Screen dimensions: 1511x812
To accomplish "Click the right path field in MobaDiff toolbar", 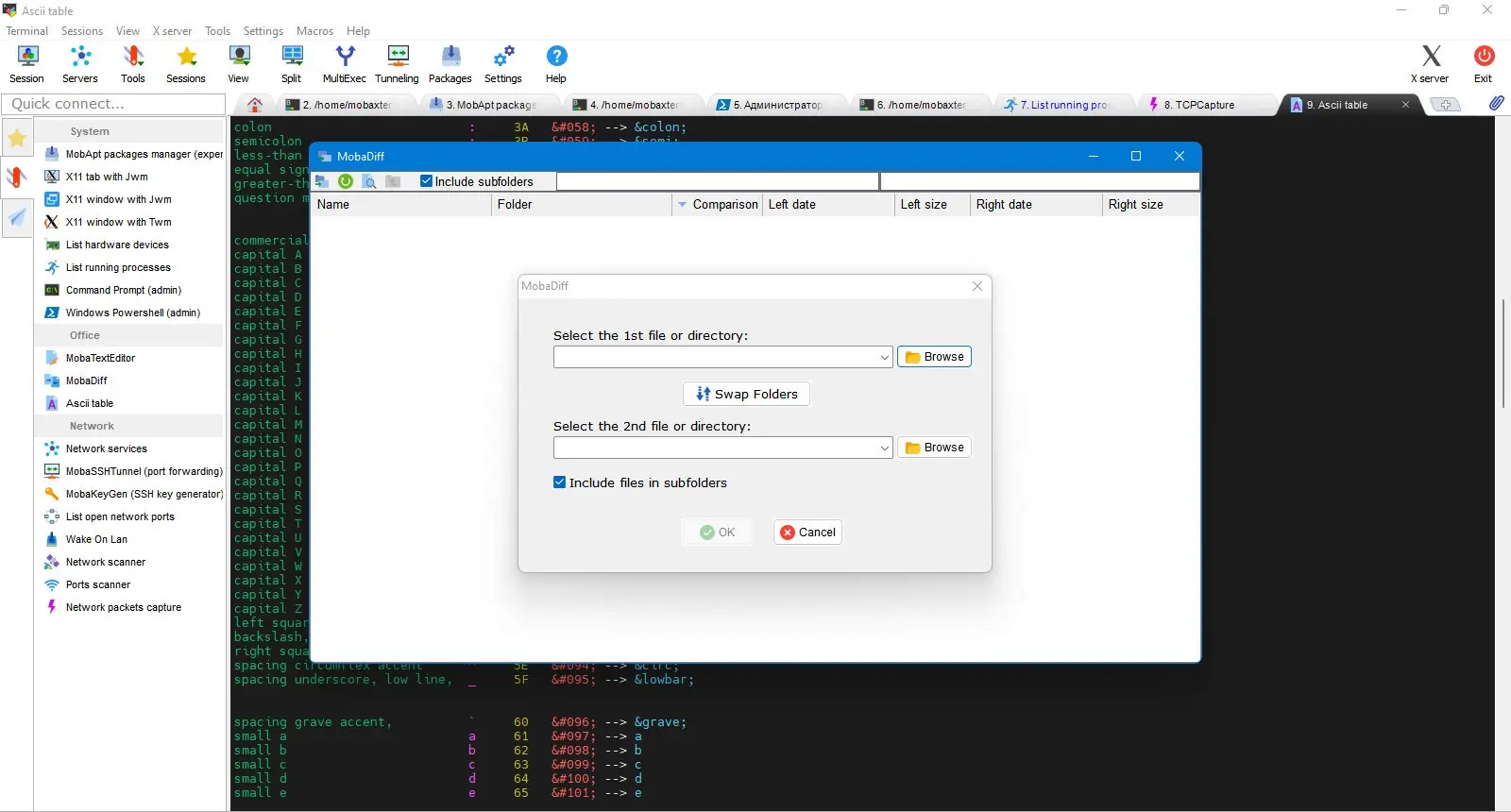I will (x=1040, y=181).
